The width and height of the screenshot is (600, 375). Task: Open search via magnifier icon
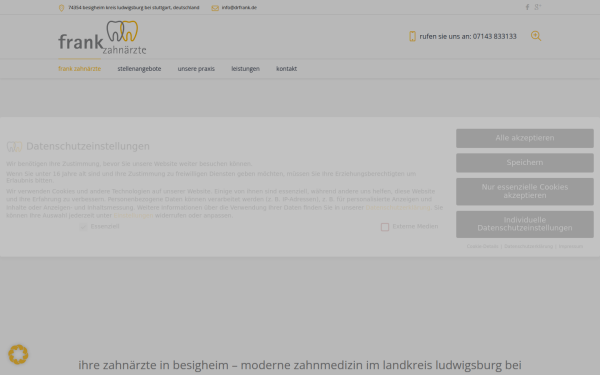click(x=536, y=36)
